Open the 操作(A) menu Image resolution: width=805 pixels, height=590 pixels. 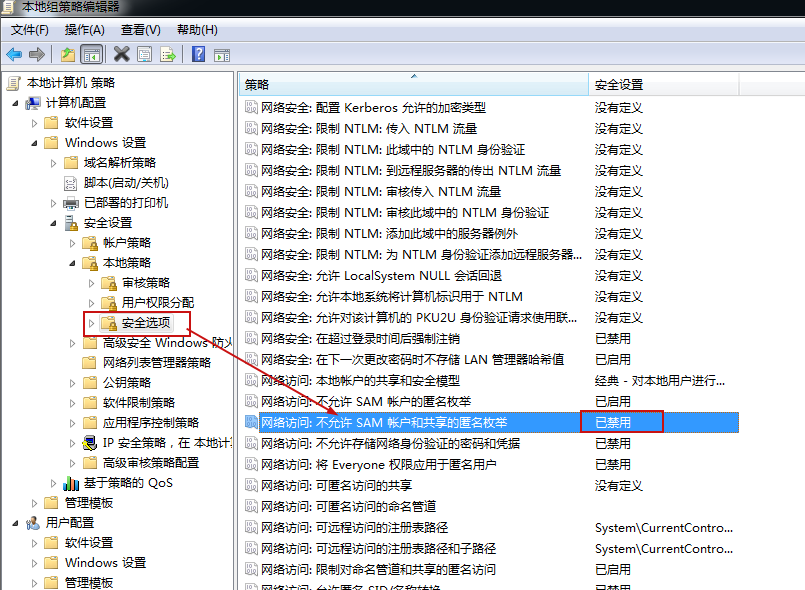pos(85,30)
